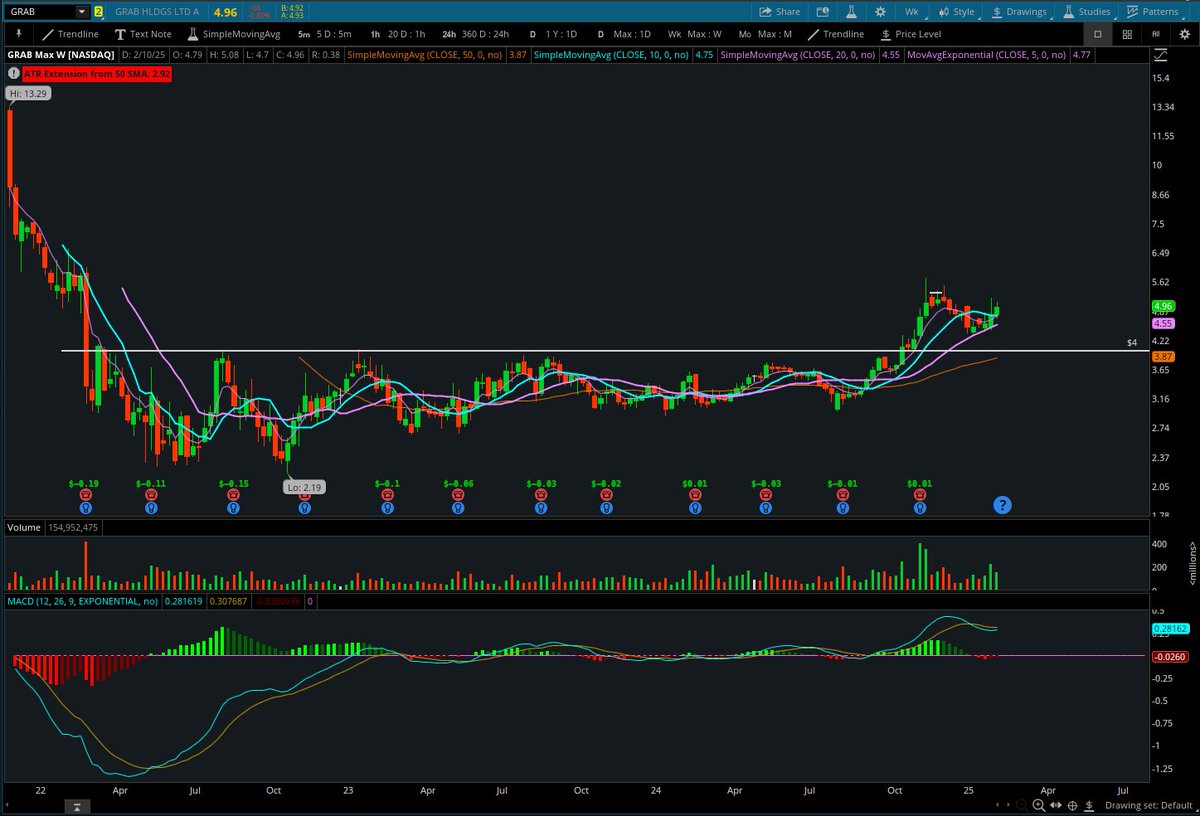Open the Drawings menu
Screen dimensions: 1200x816
(1020, 12)
